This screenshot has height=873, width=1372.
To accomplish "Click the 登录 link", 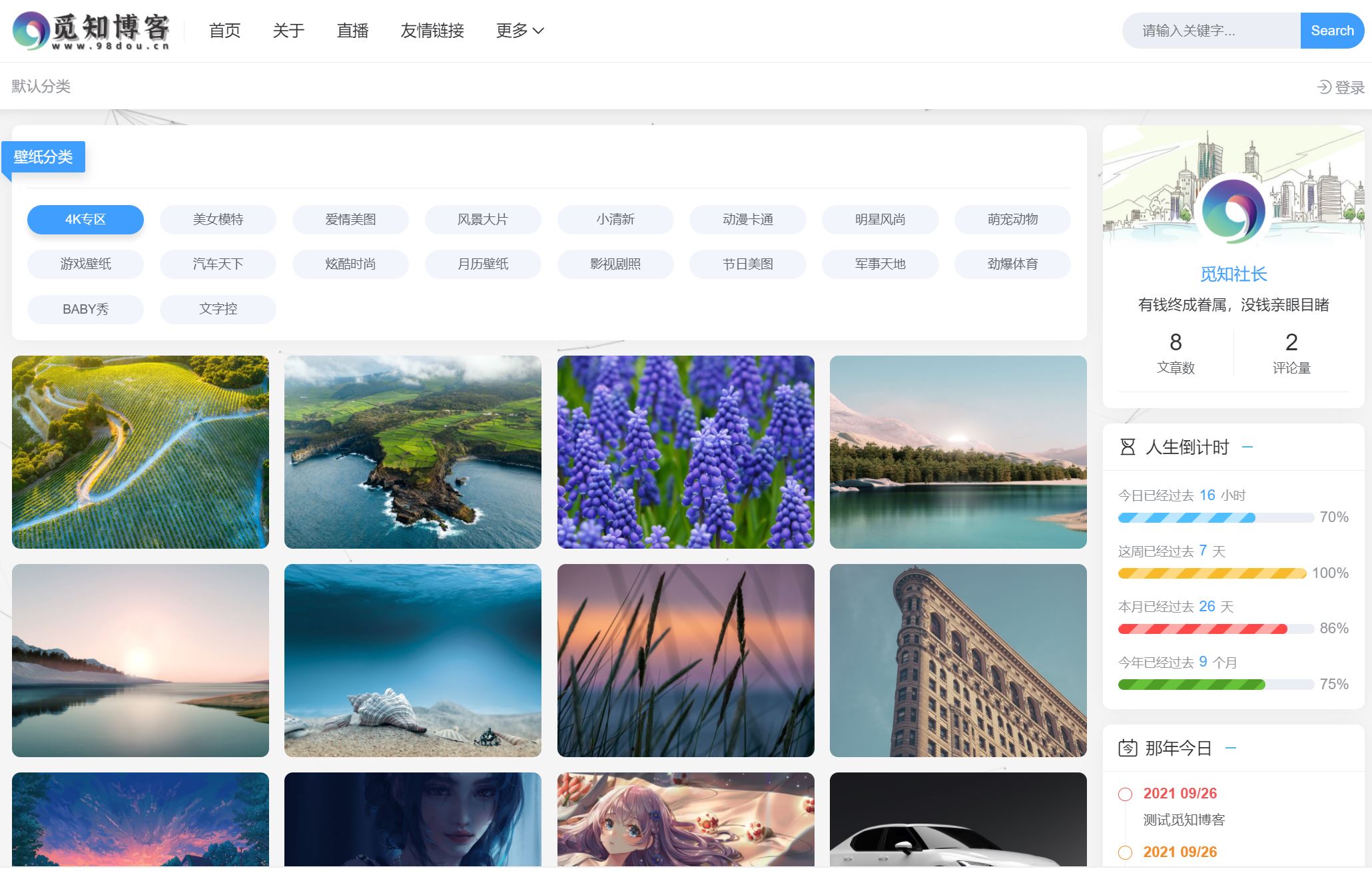I will tap(1349, 87).
